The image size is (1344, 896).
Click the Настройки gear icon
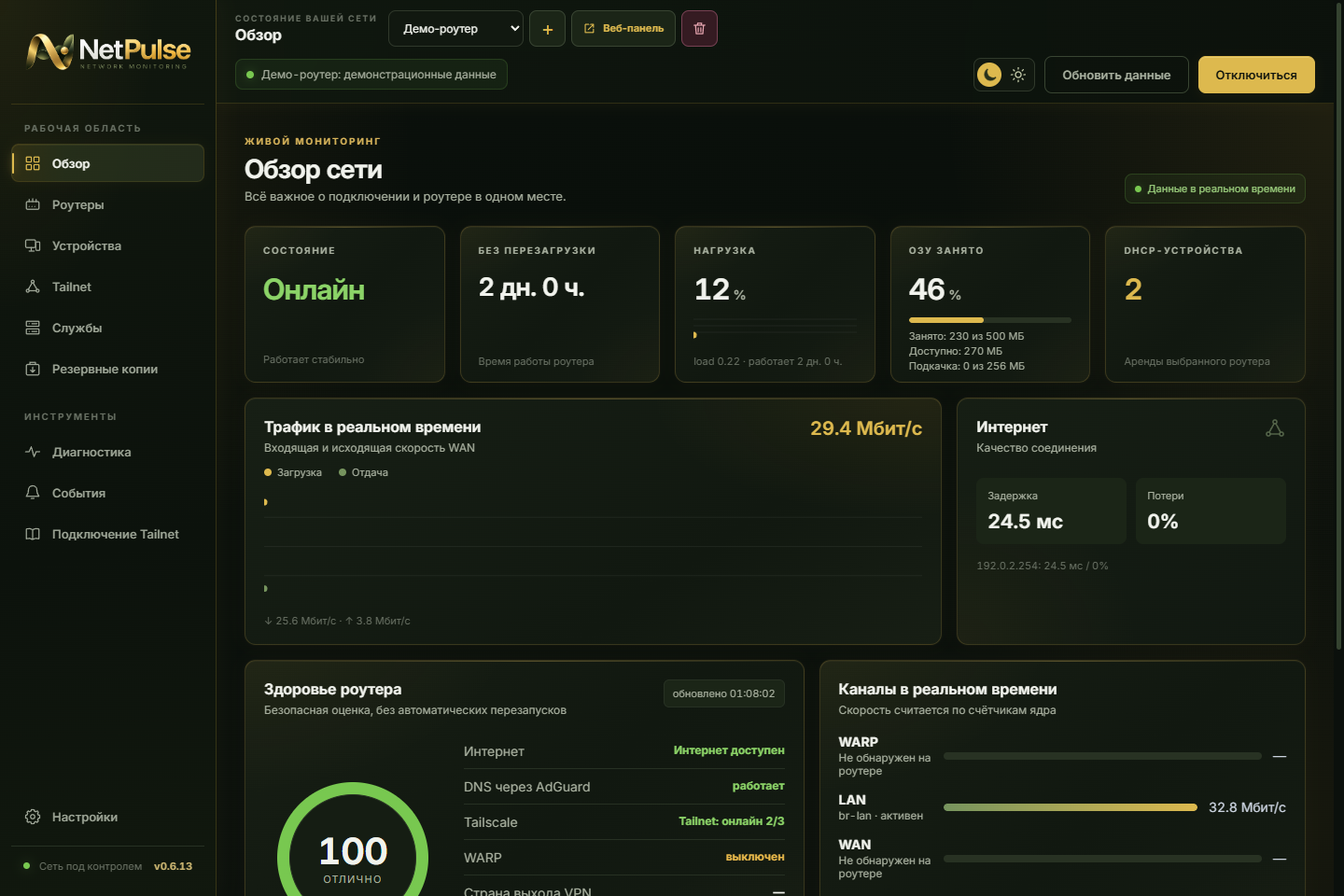pyautogui.click(x=33, y=817)
